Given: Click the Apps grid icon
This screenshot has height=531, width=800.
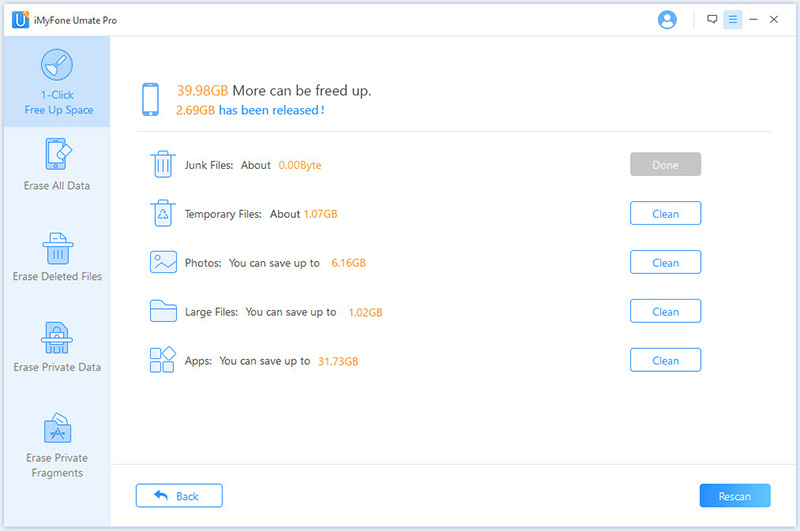Looking at the screenshot, I should (163, 360).
